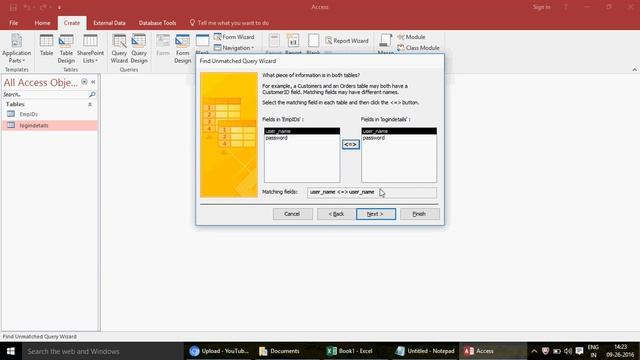The image size is (640, 360).
Task: Open the Action Center notification icon
Action: pyautogui.click(x=579, y=351)
